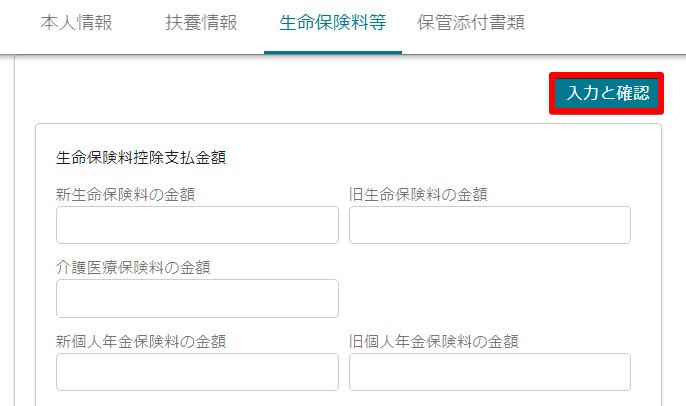Click the right end of 旧個人年金保険料 input
The width and height of the screenshot is (686, 406).
(616, 372)
